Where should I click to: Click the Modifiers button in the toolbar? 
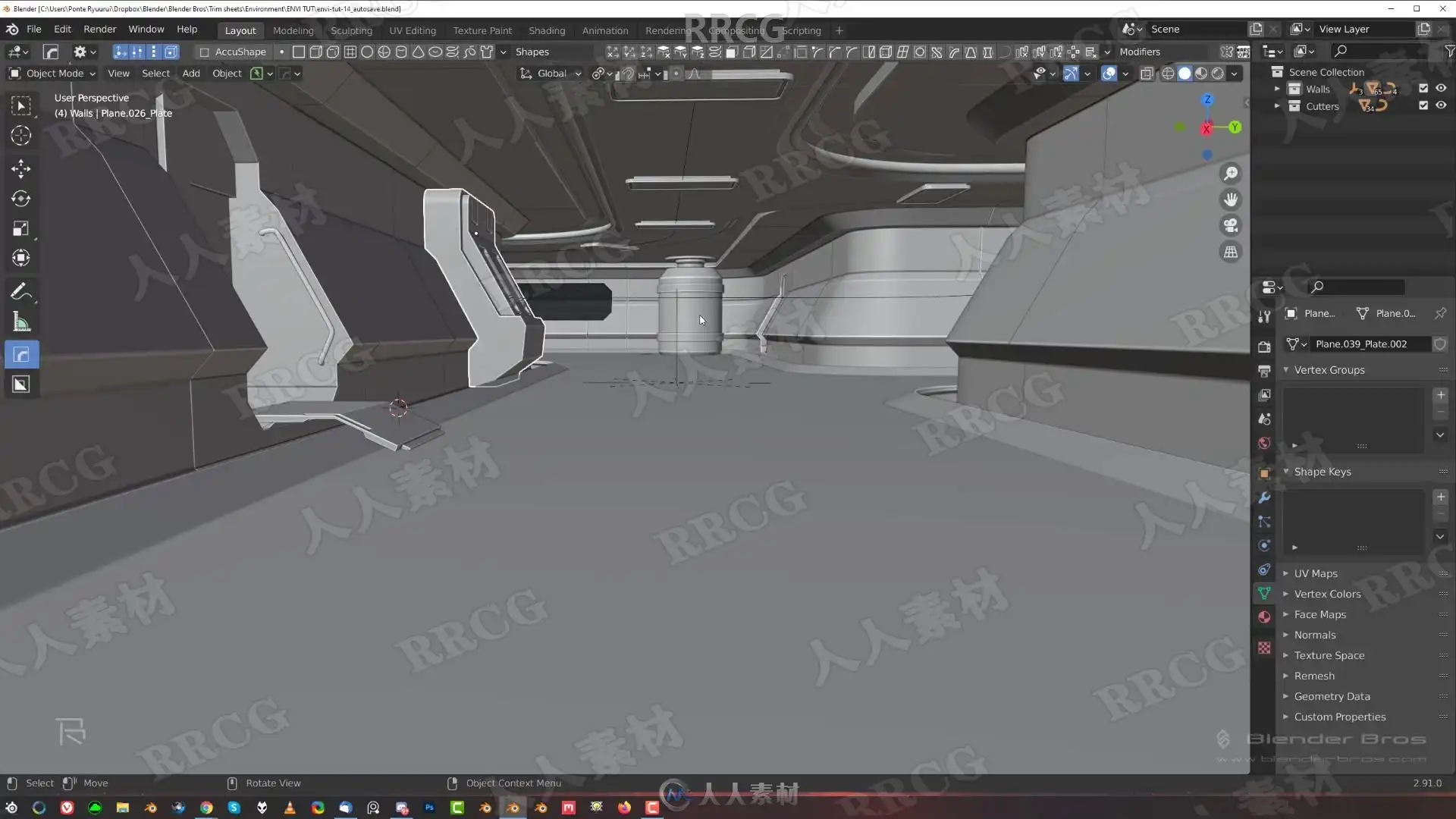[x=1139, y=52]
